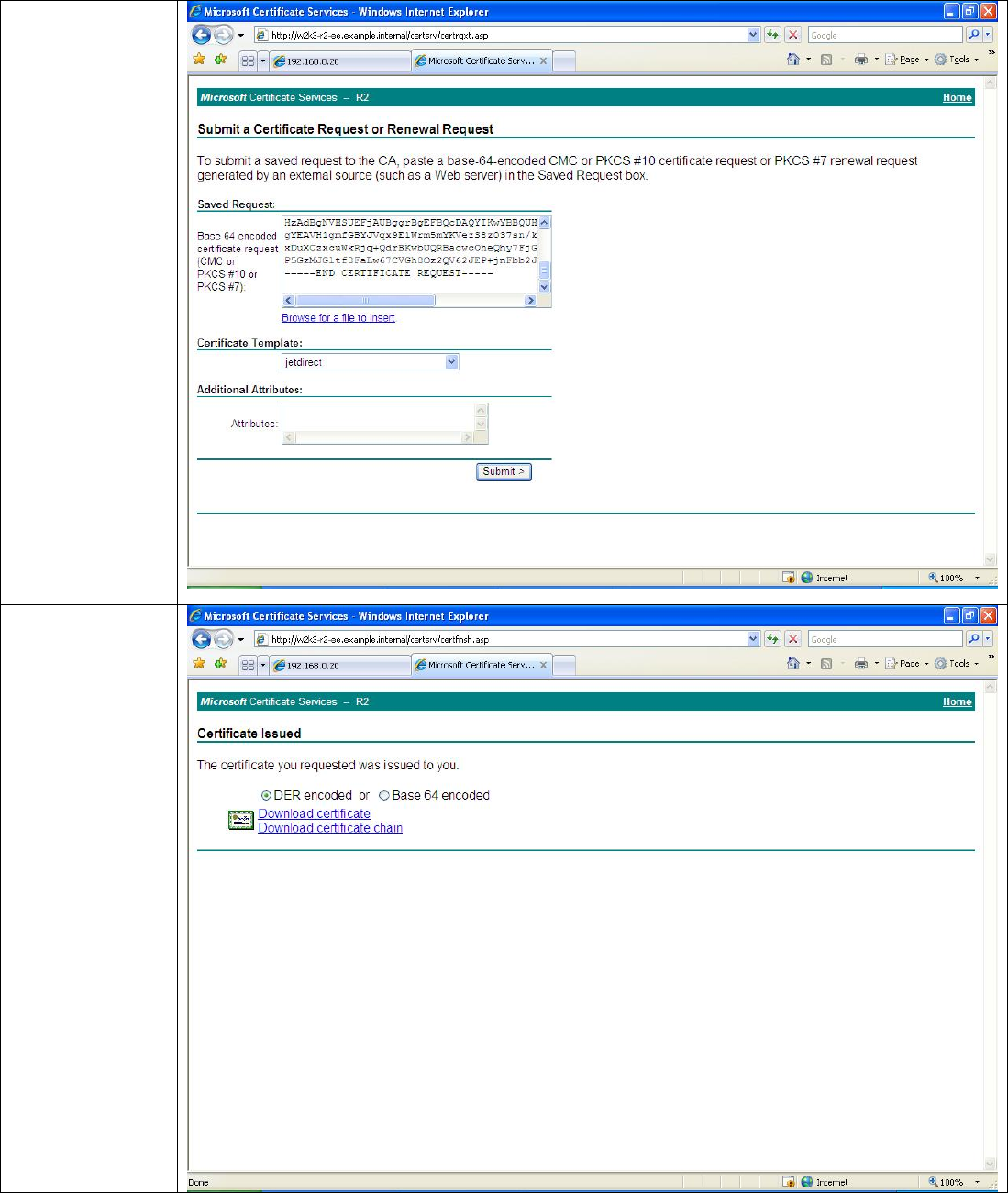Click Home link on Certificate Issued page
The image size is (1008, 1193).
click(x=957, y=701)
